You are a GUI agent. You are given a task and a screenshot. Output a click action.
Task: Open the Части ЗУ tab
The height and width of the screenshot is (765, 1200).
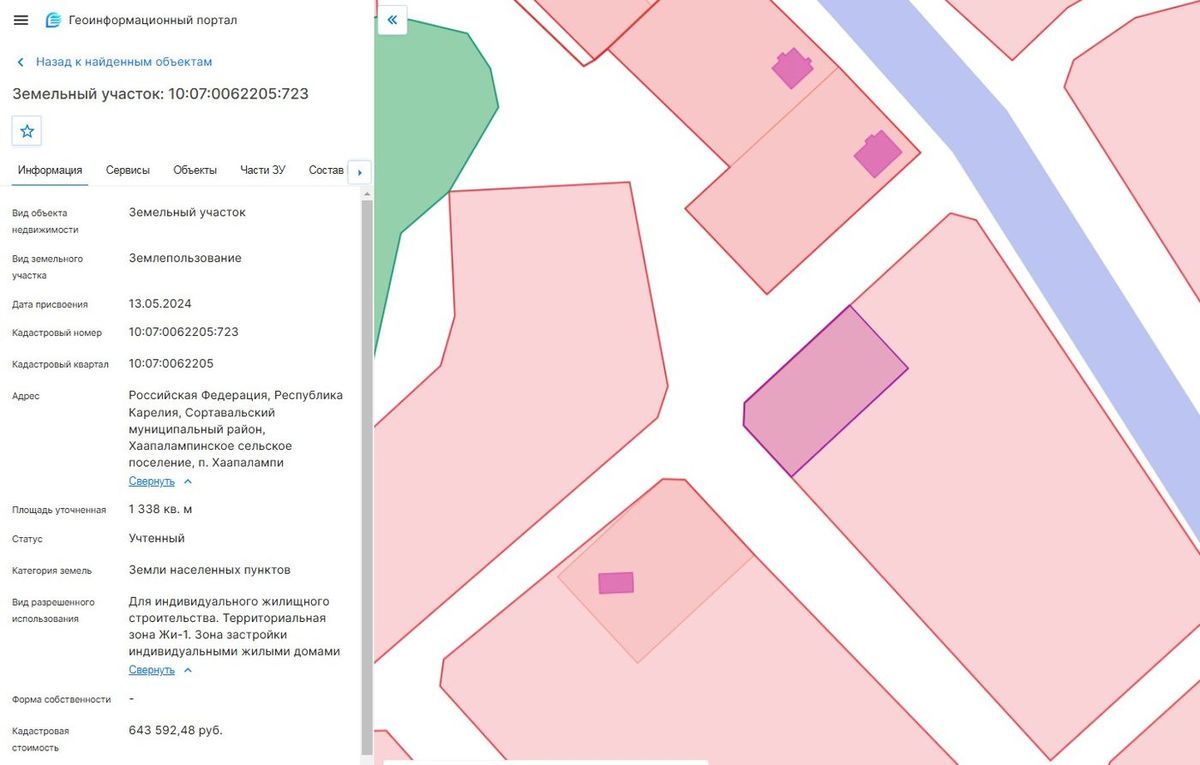[x=263, y=170]
